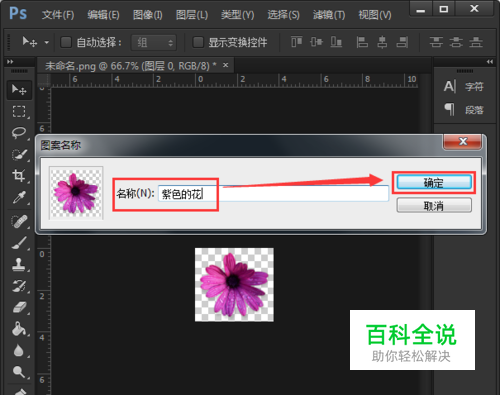Click Distribute bottom edges icon
Viewport: 500px width, 395px height.
[476, 42]
